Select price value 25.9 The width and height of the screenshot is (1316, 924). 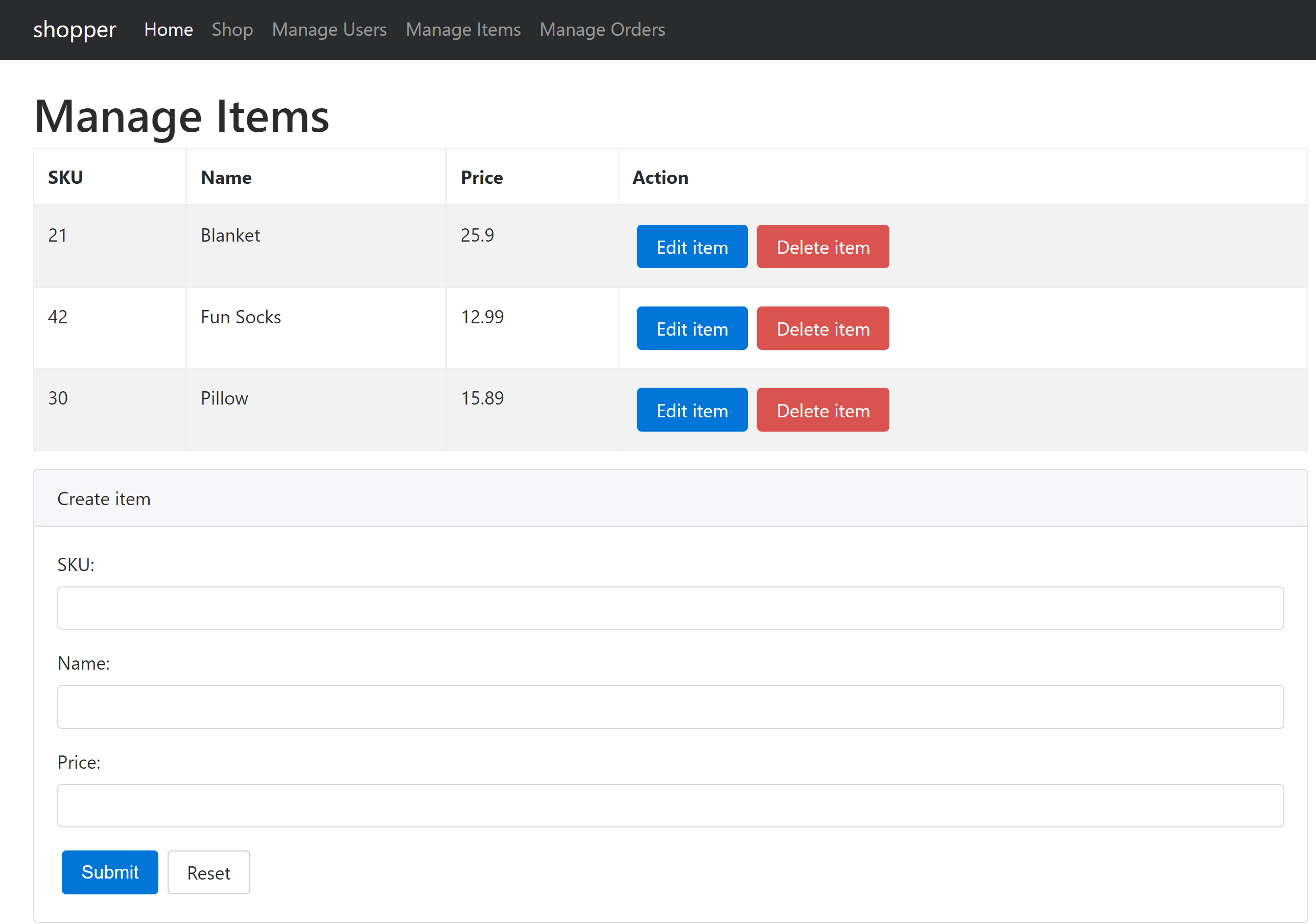click(478, 235)
